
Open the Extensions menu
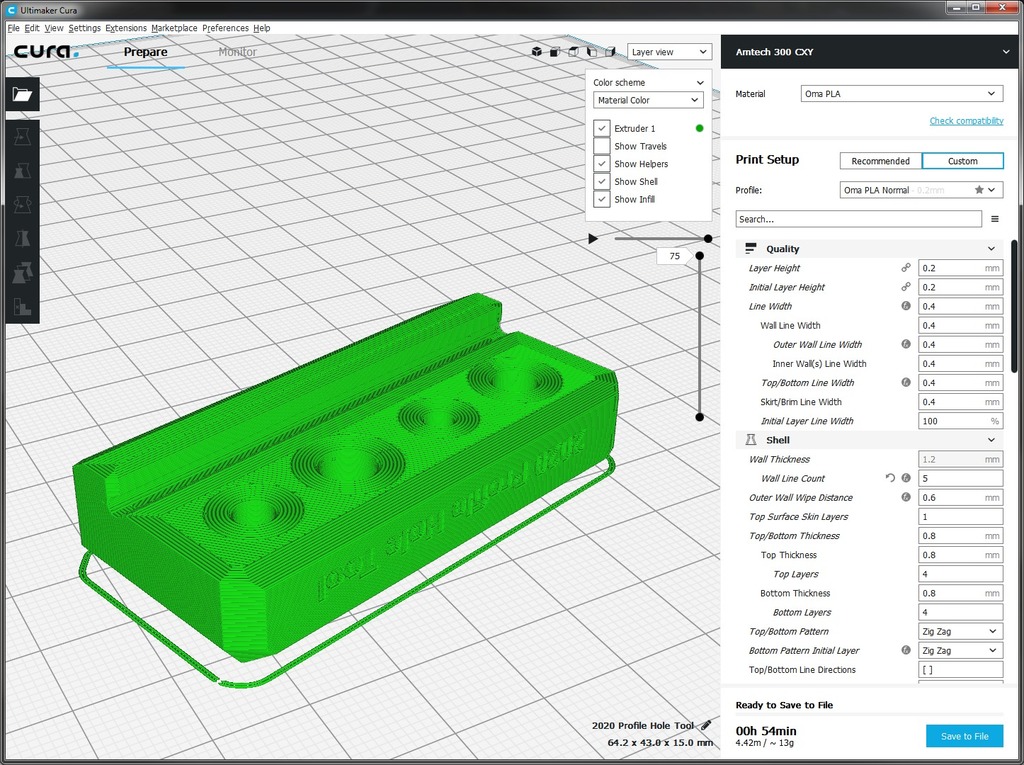point(125,28)
